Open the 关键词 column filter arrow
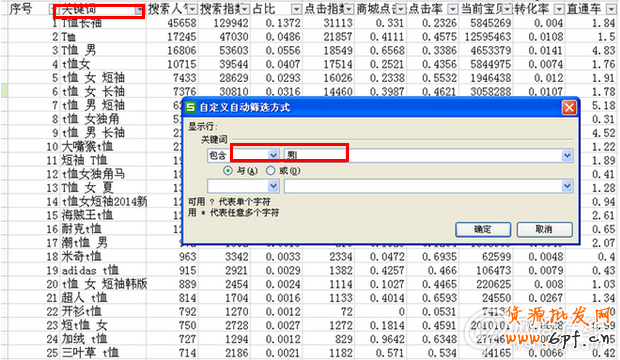 click(x=139, y=9)
